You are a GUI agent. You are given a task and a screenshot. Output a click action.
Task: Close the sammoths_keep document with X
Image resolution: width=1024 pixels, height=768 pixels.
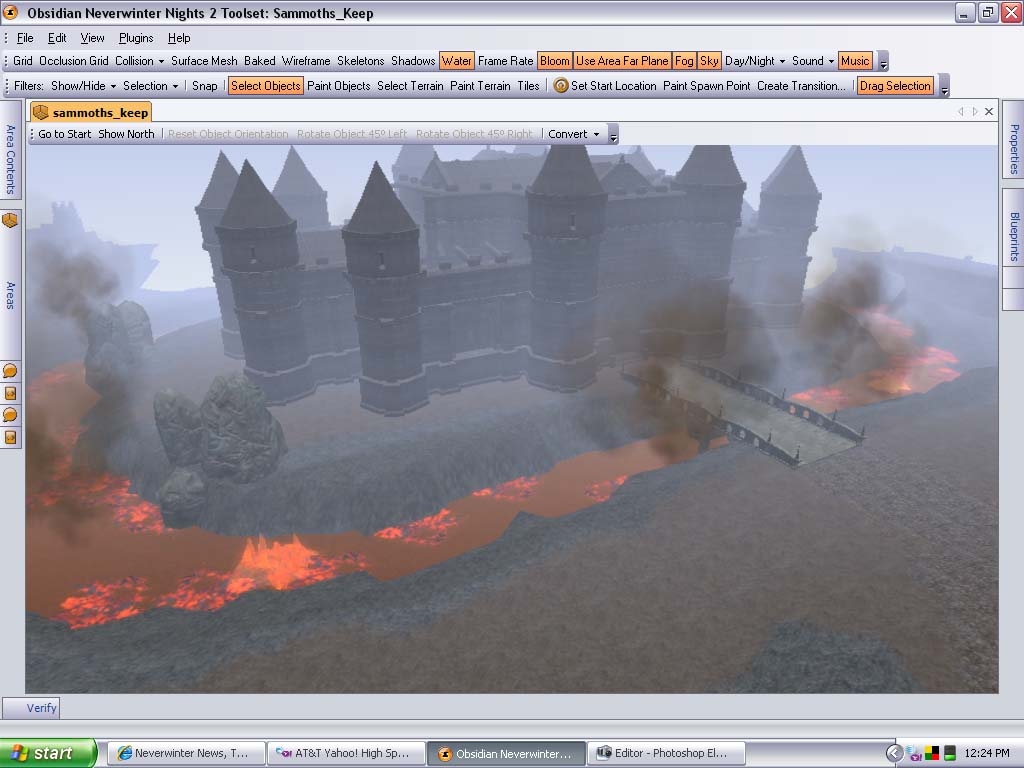[989, 112]
